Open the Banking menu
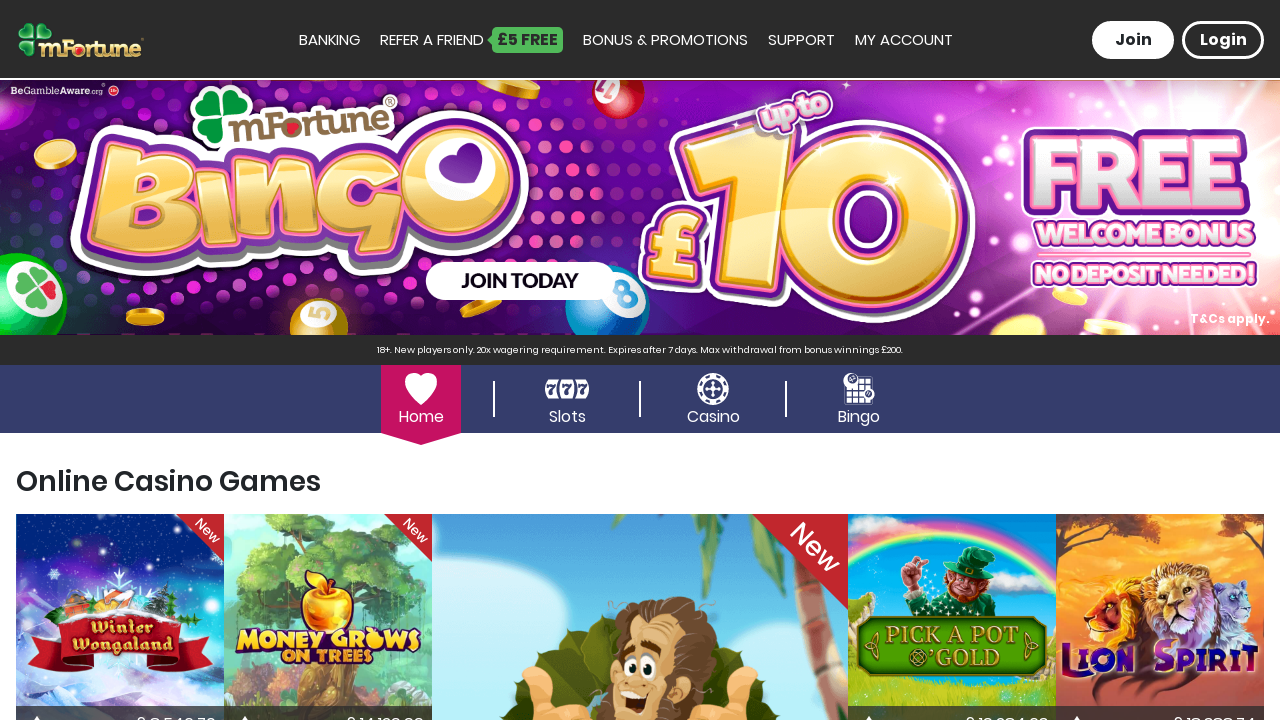1280x720 pixels. 329,40
